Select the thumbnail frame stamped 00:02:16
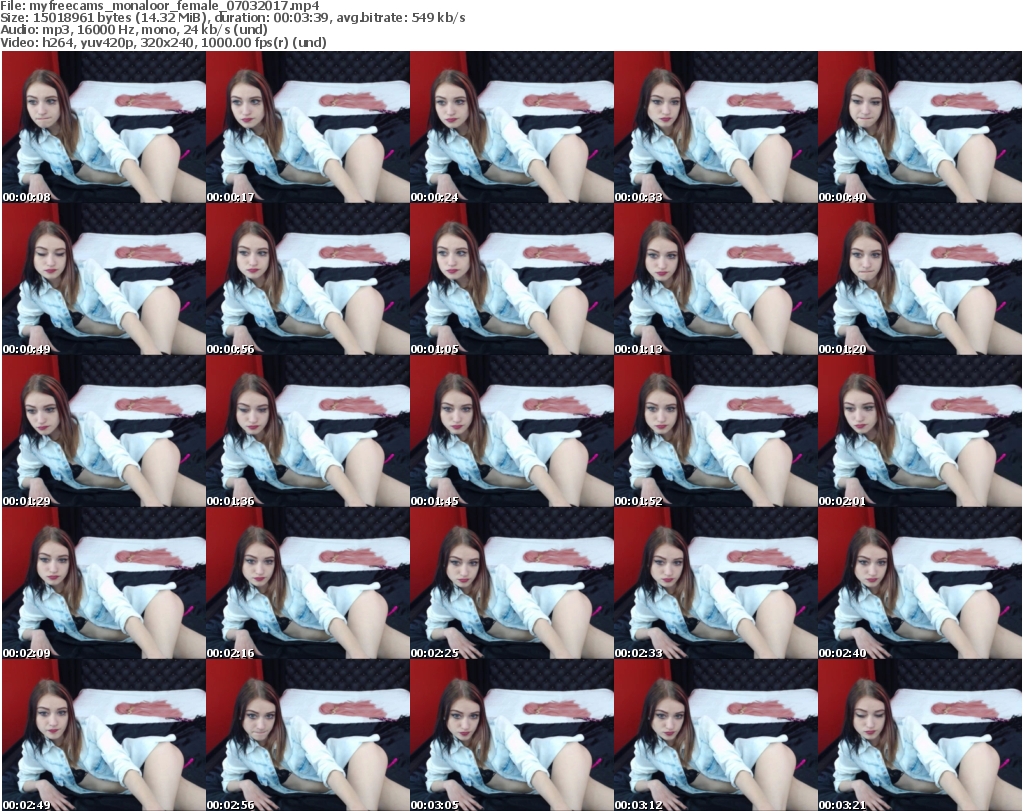This screenshot has height=811, width=1024. [x=308, y=584]
